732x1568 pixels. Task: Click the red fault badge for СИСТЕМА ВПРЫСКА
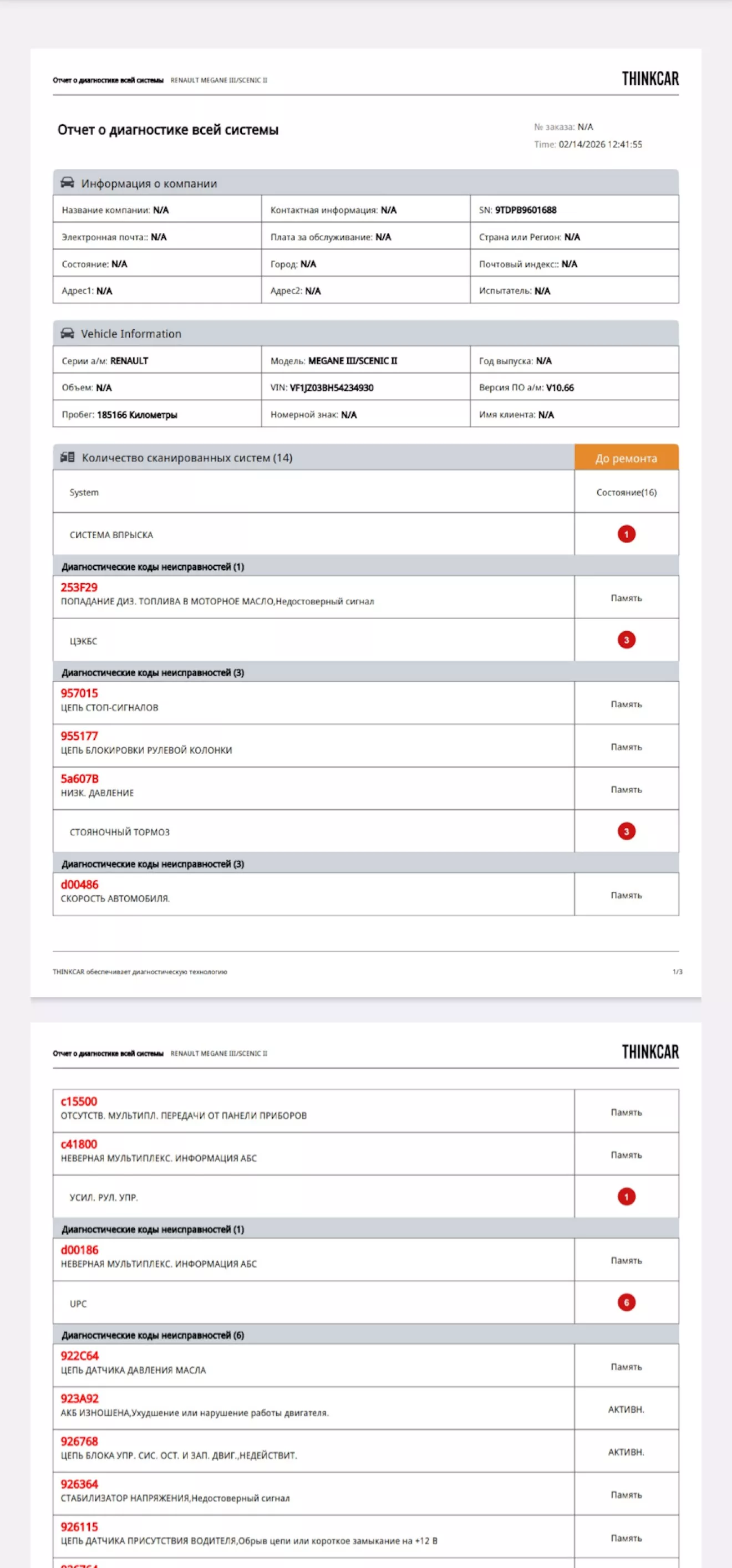(x=626, y=534)
